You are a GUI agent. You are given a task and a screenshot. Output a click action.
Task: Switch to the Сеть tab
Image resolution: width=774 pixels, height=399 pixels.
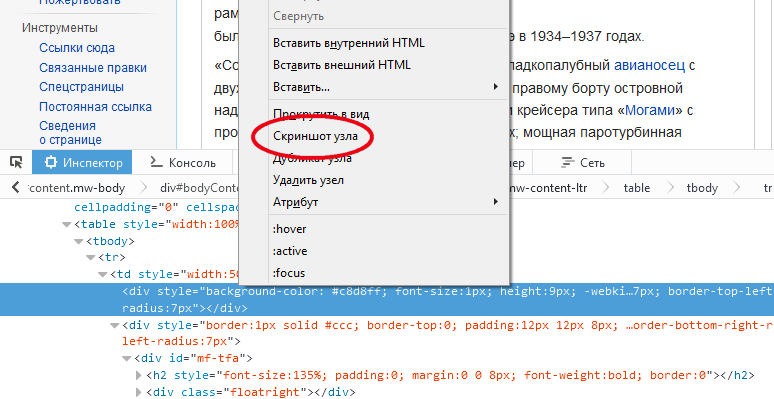tap(583, 162)
